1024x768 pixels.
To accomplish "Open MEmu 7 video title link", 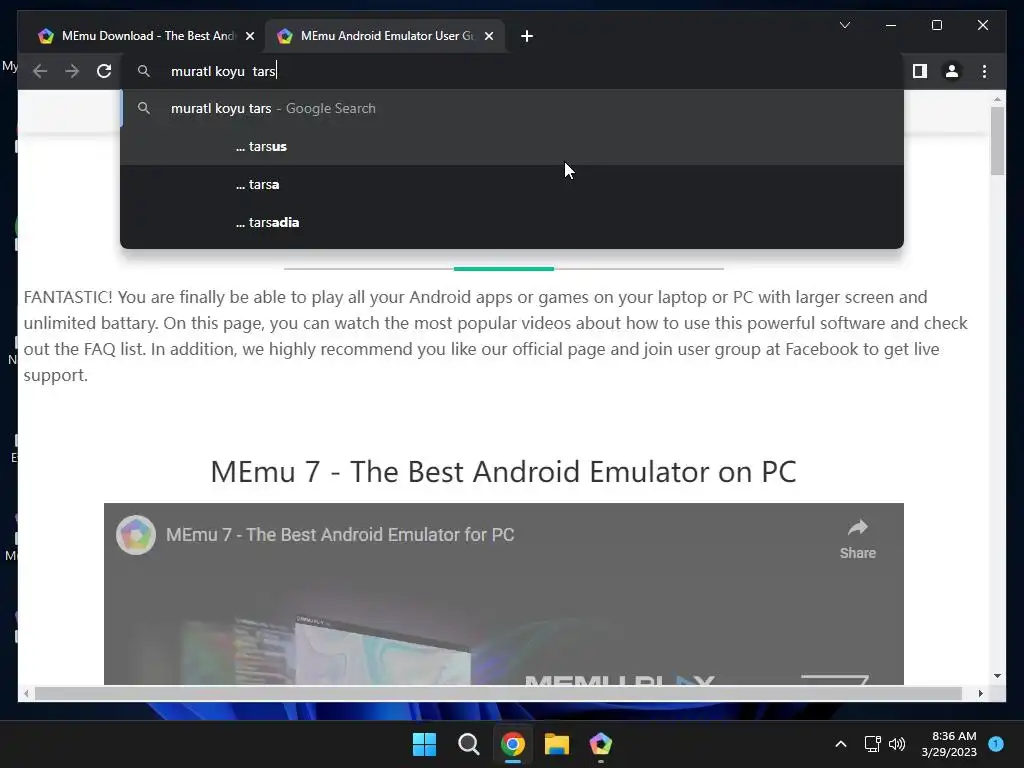I will pyautogui.click(x=340, y=535).
